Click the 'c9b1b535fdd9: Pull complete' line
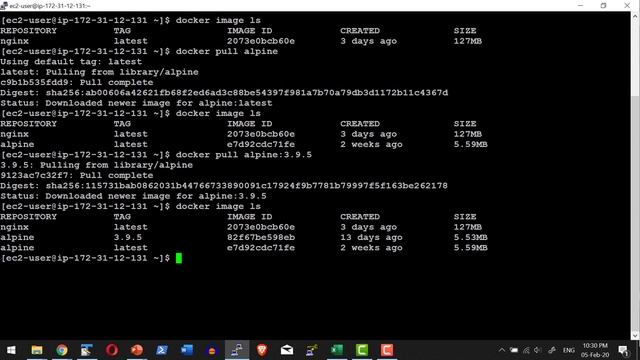 [77, 82]
